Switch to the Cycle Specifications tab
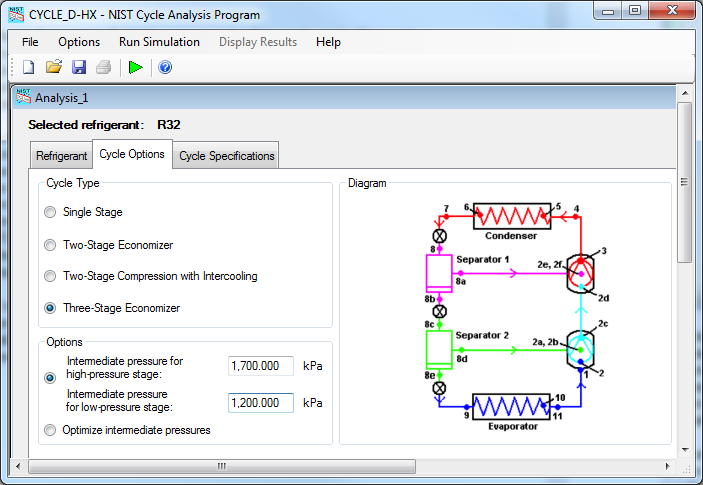Screen dimensions: 703x485 [x=226, y=156]
